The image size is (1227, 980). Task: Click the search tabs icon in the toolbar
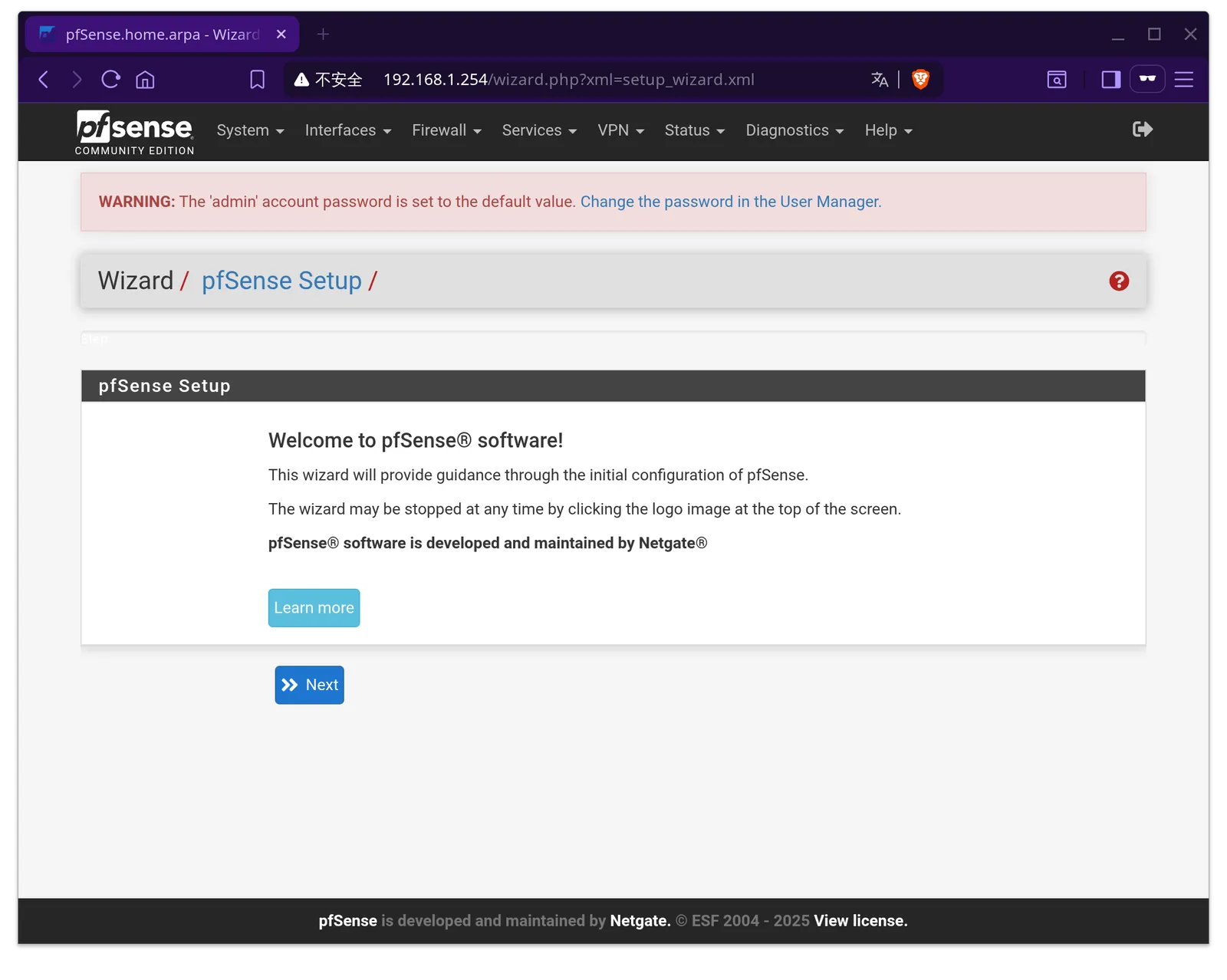[x=1057, y=80]
